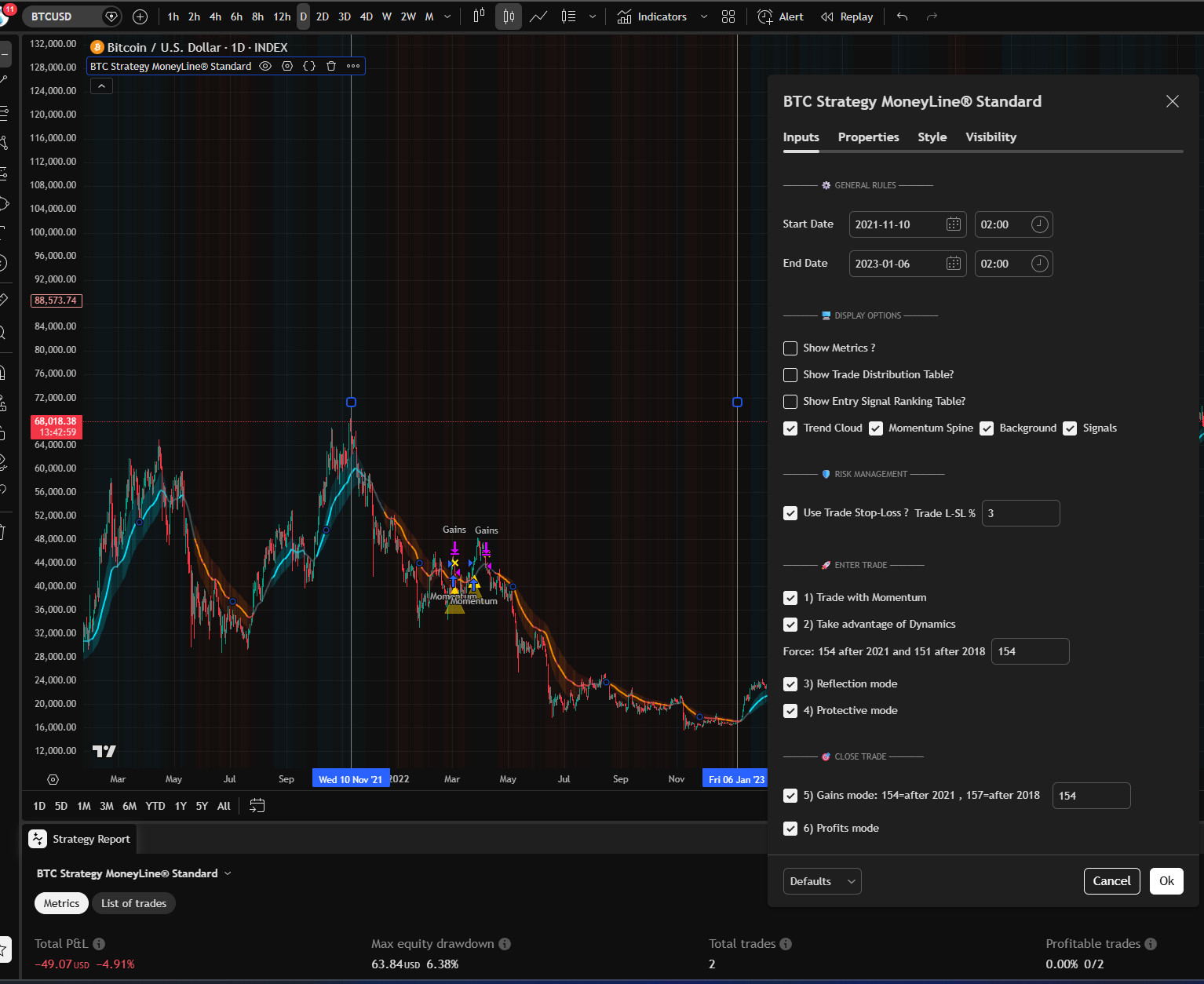
Task: Set range to YTD
Action: (x=155, y=806)
